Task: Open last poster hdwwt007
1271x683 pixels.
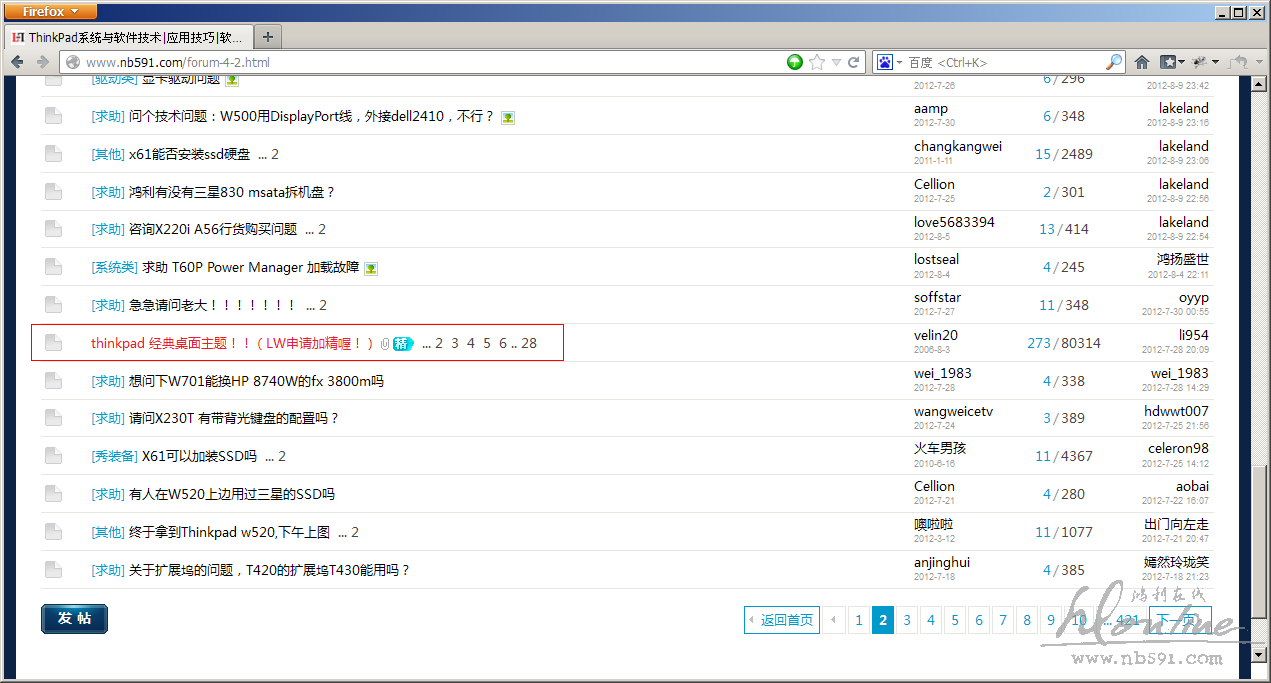Action: click(1176, 411)
